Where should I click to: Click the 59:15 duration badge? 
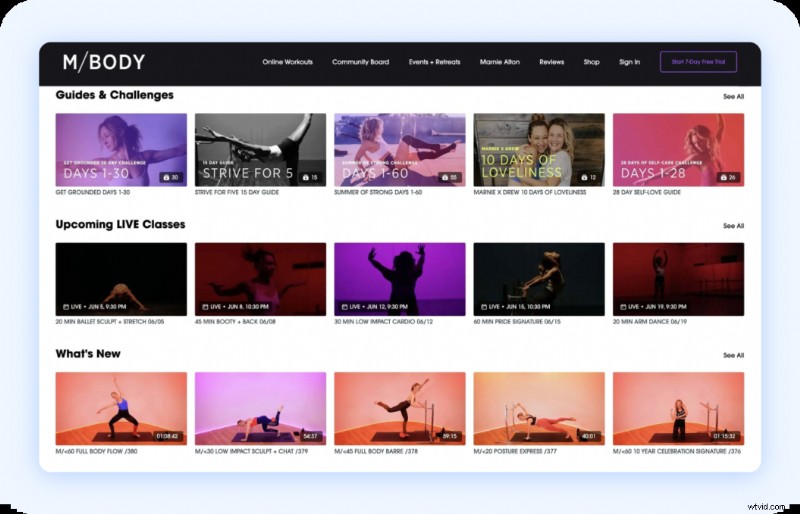(450, 436)
